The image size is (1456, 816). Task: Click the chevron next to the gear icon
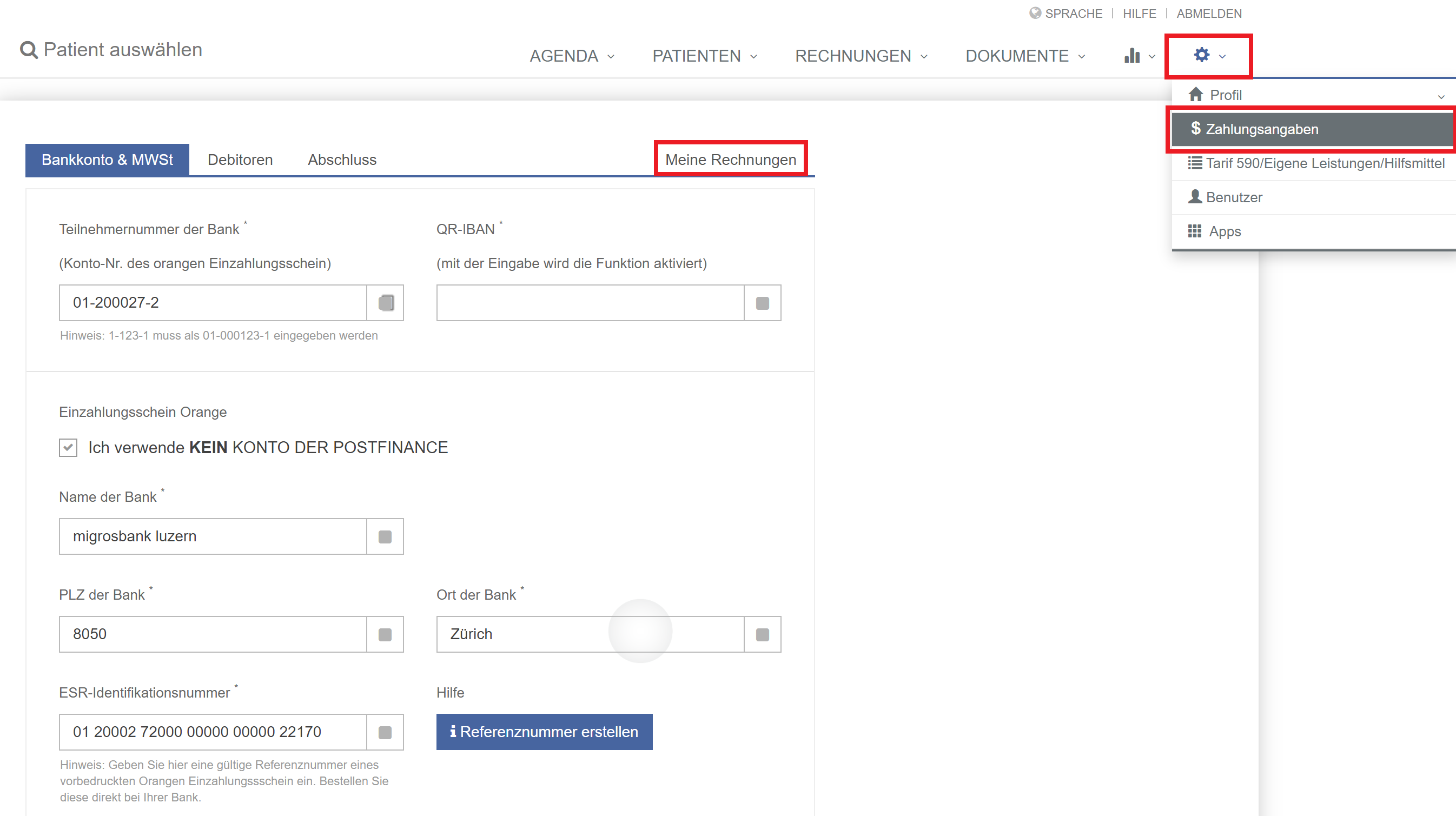(x=1222, y=57)
